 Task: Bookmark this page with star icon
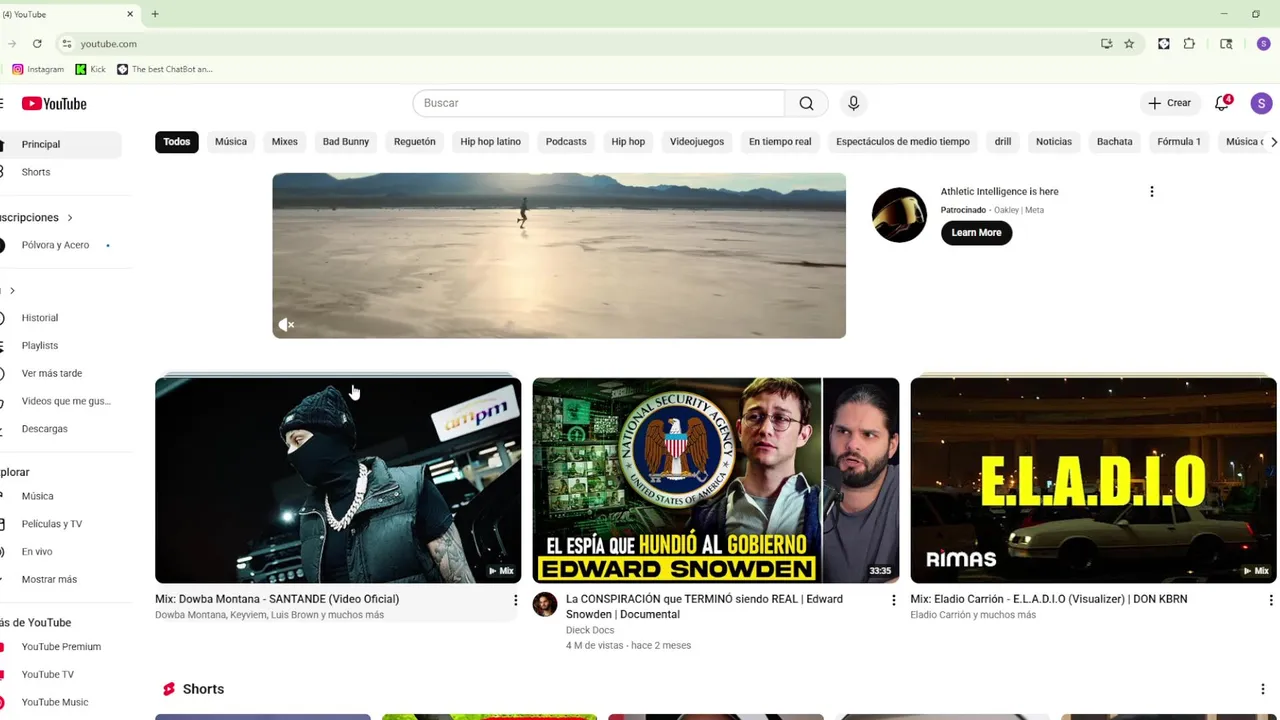pos(1129,44)
